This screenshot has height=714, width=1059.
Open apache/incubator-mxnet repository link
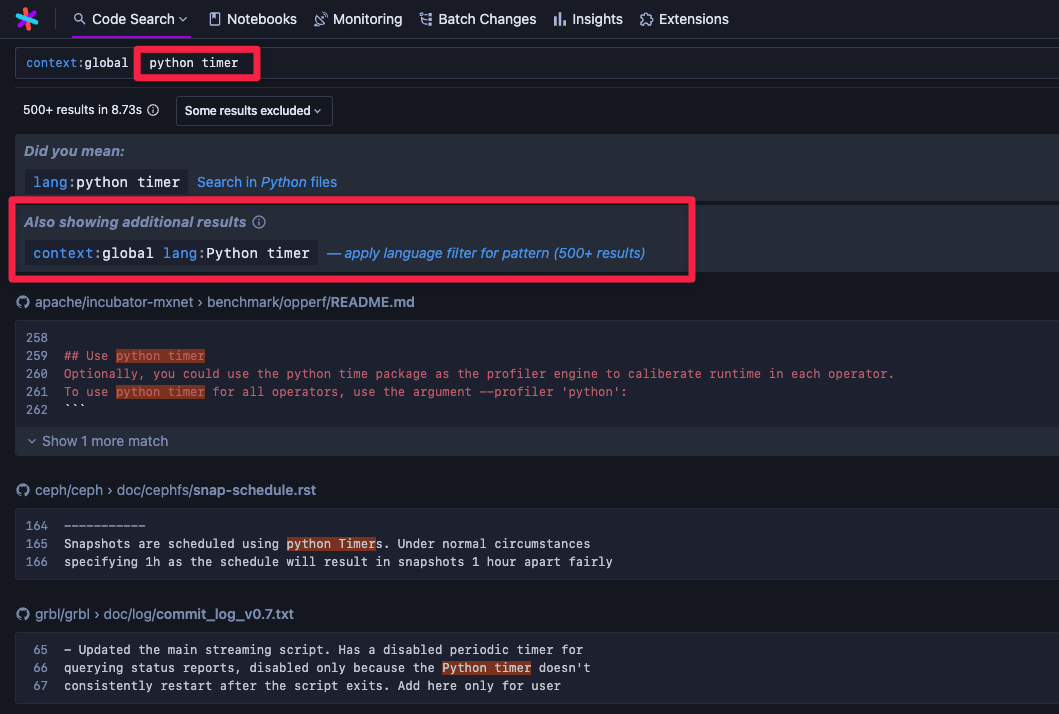(x=114, y=302)
